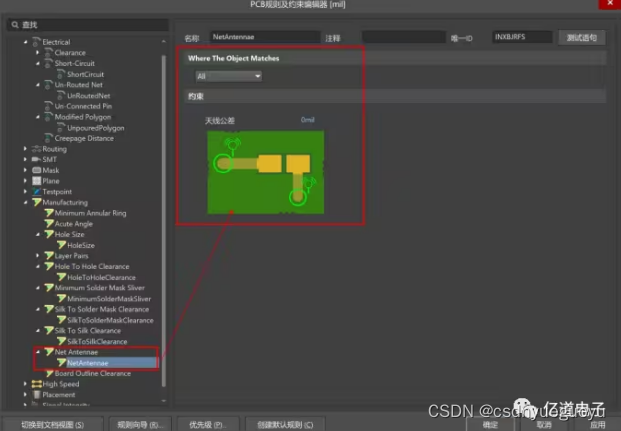This screenshot has height=431, width=621.
Task: Expand the Plane category arrow
Action: click(x=25, y=181)
